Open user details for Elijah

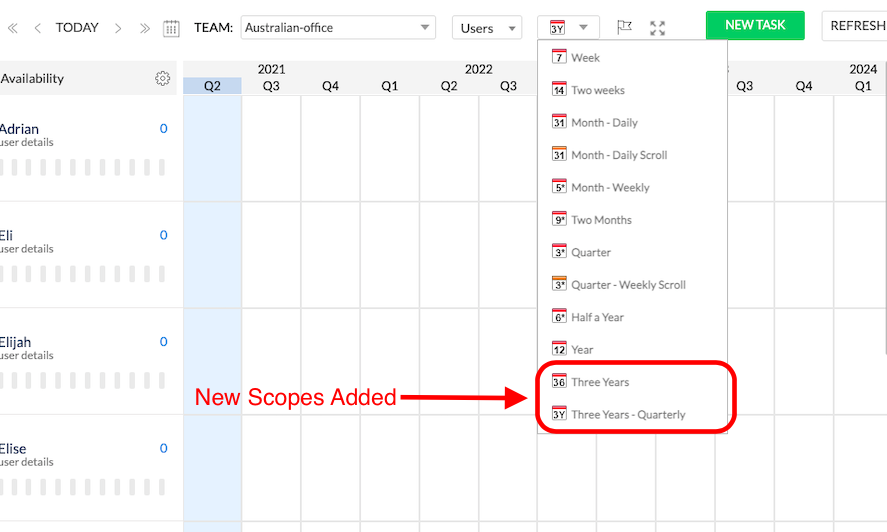27,356
